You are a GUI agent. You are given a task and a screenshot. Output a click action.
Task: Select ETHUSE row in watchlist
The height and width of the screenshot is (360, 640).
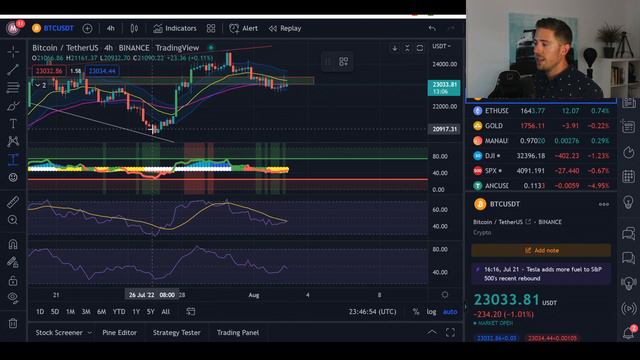coord(541,111)
